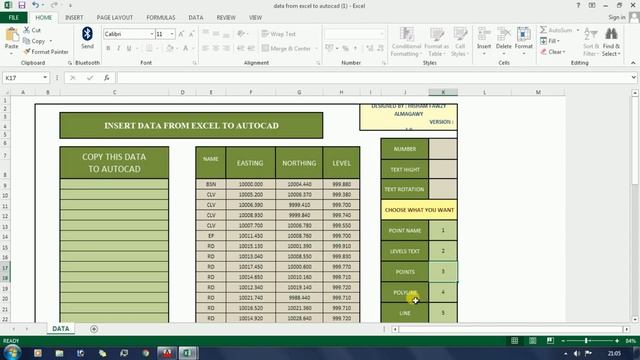640x360 pixels.
Task: Click Format cells icon
Action: pos(523,34)
